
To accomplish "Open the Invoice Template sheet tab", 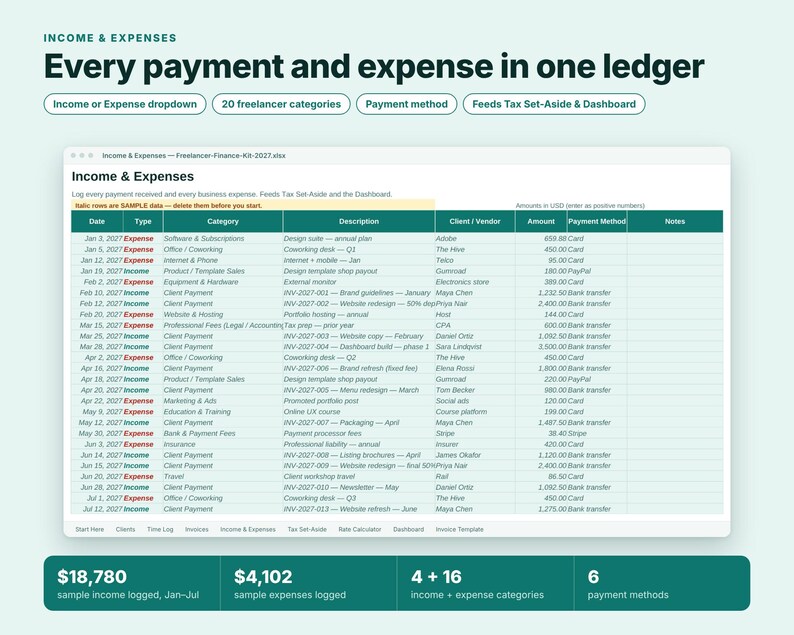I will tap(459, 529).
